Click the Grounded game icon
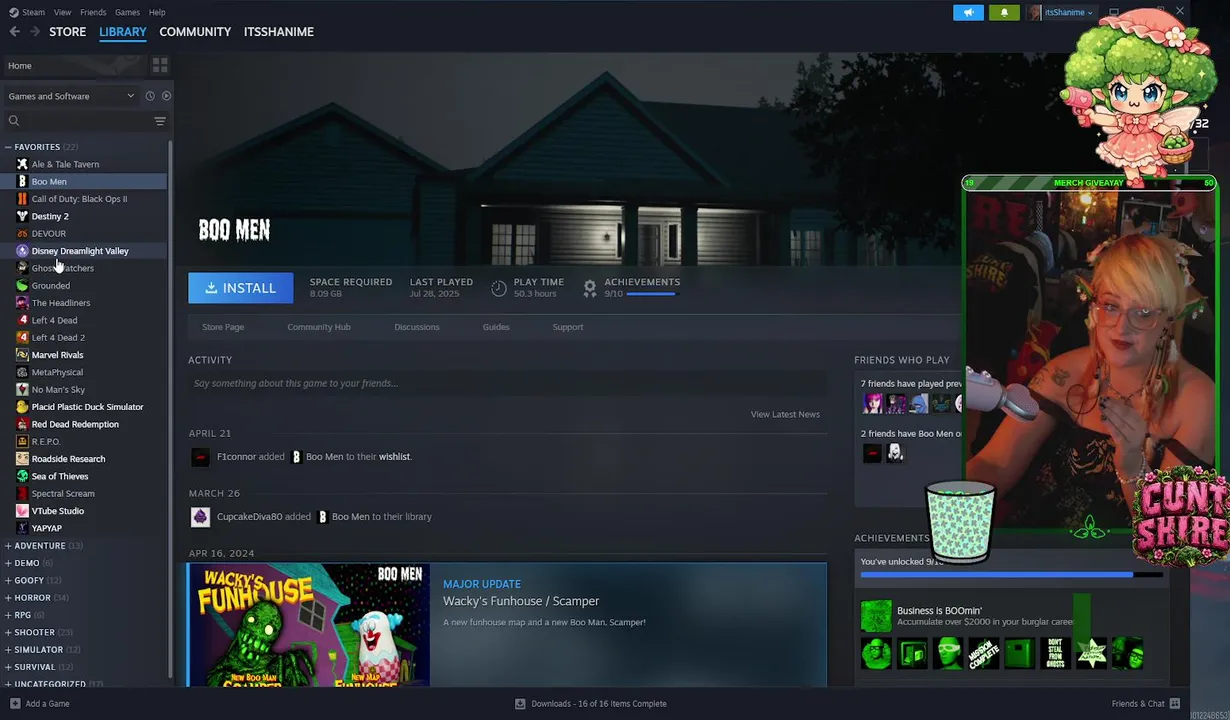 click(x=22, y=285)
